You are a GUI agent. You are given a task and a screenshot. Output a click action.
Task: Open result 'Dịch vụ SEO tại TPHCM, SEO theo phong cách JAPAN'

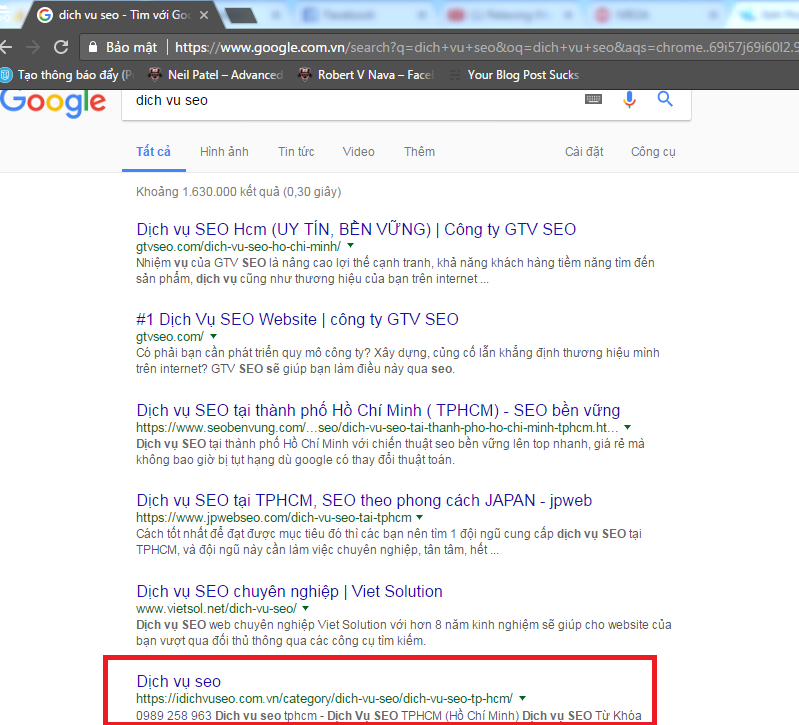[364, 500]
